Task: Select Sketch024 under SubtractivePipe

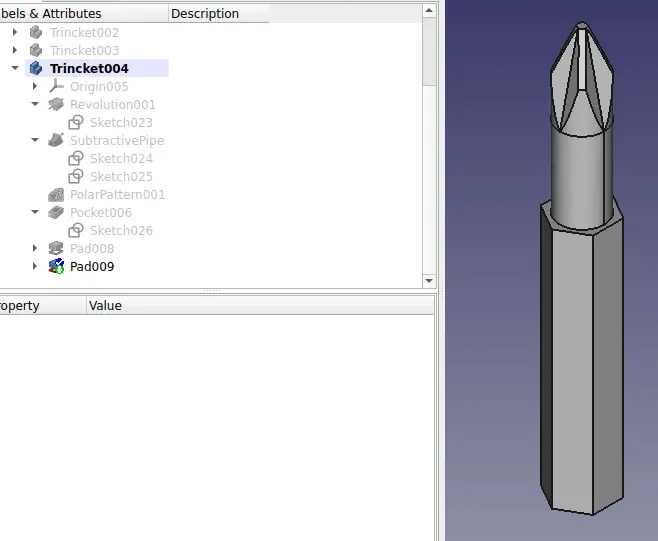Action: tap(121, 159)
